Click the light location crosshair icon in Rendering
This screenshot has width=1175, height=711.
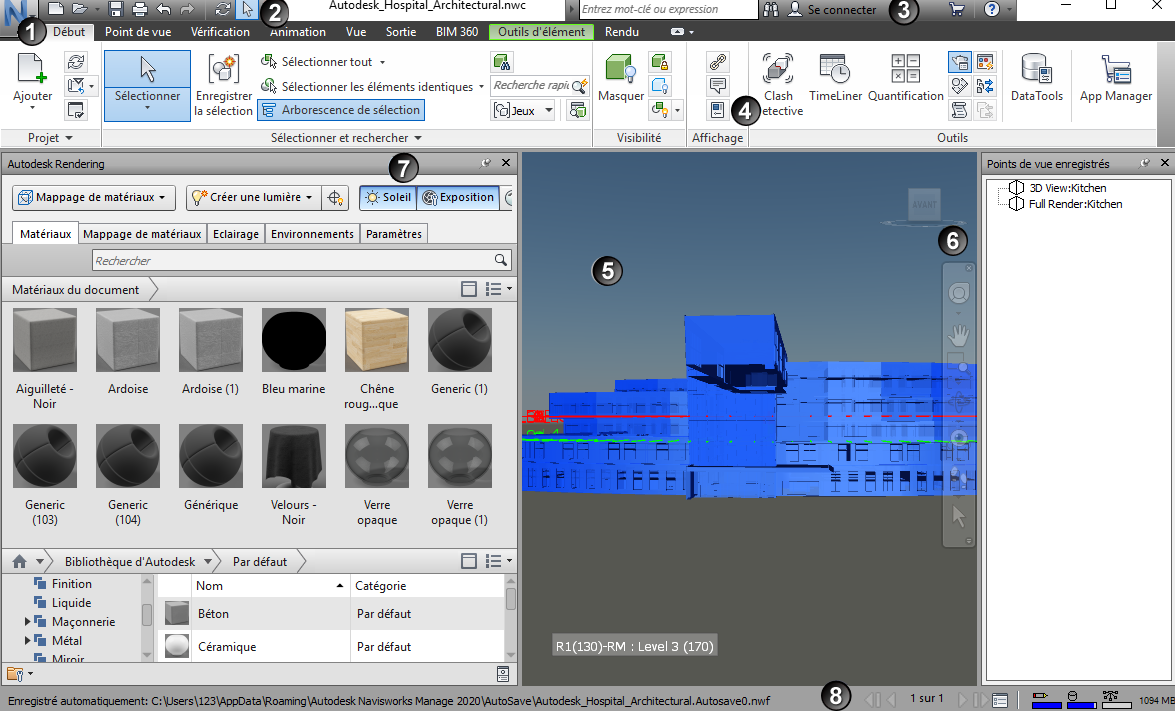[334, 198]
